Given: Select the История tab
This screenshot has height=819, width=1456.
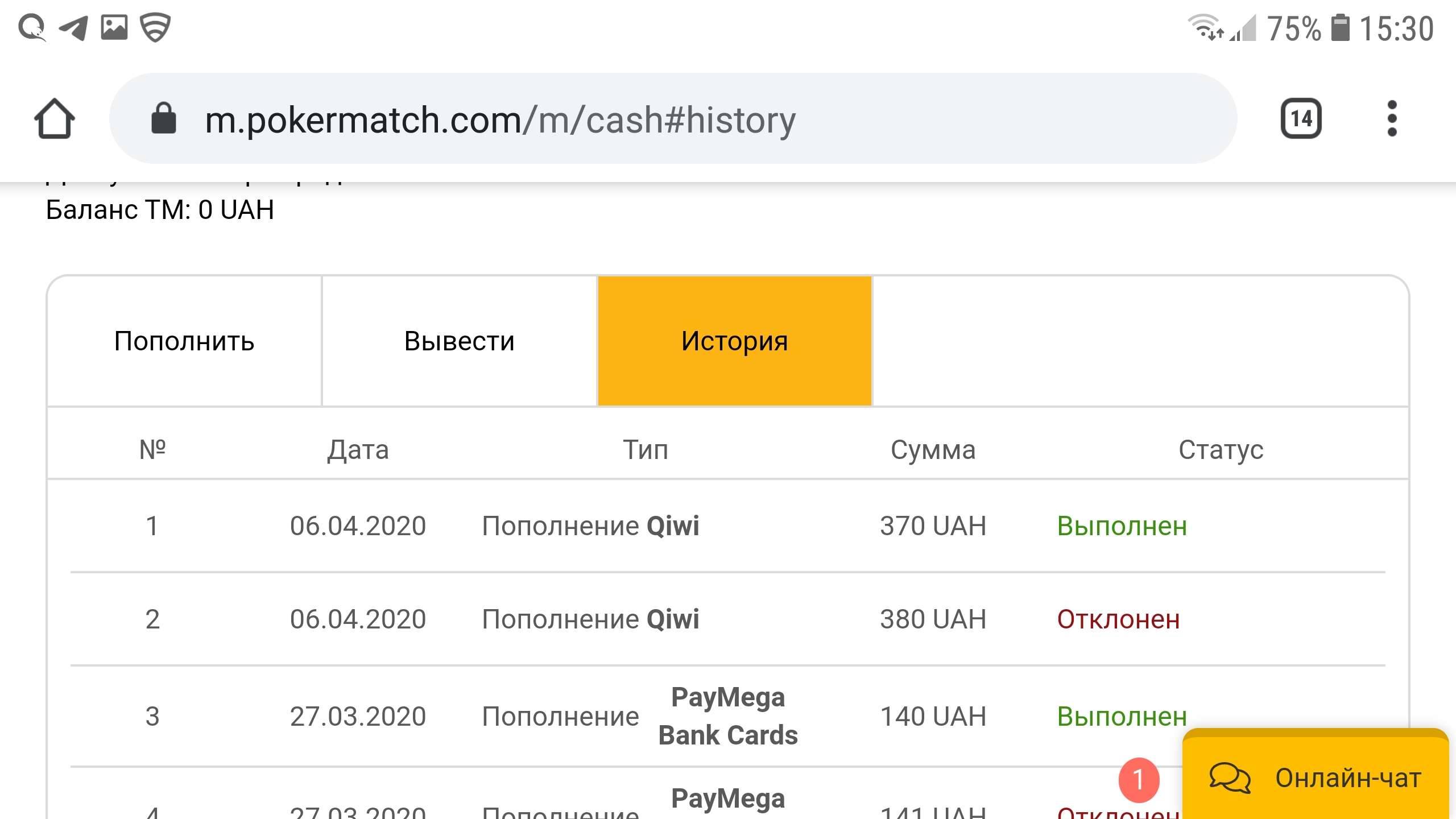Looking at the screenshot, I should pos(734,341).
